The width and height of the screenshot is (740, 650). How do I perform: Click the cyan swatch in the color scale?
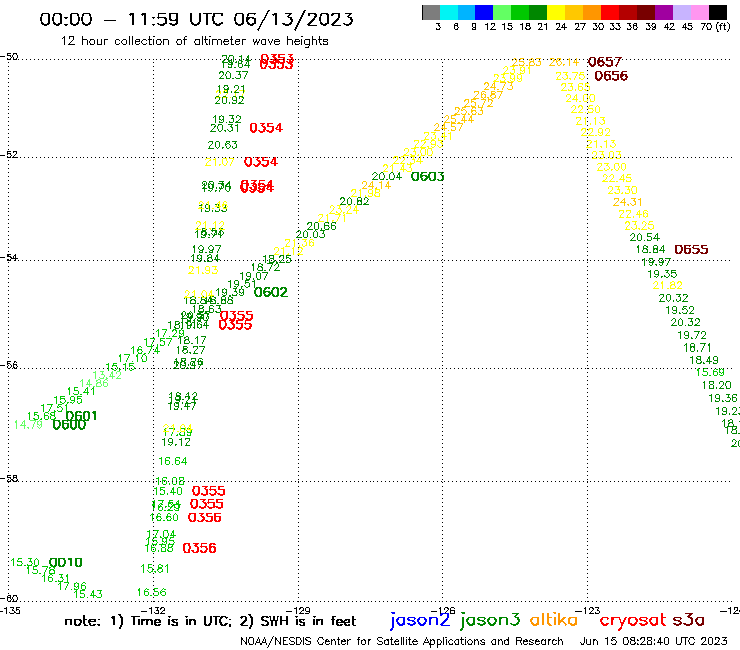[x=449, y=12]
